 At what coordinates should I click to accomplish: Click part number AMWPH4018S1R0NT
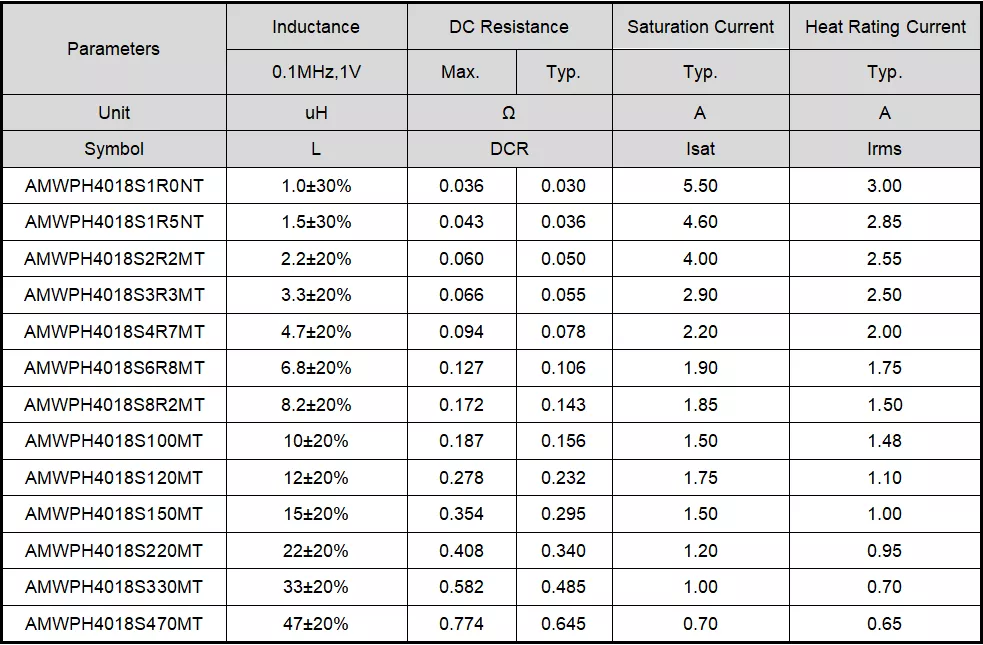click(113, 185)
